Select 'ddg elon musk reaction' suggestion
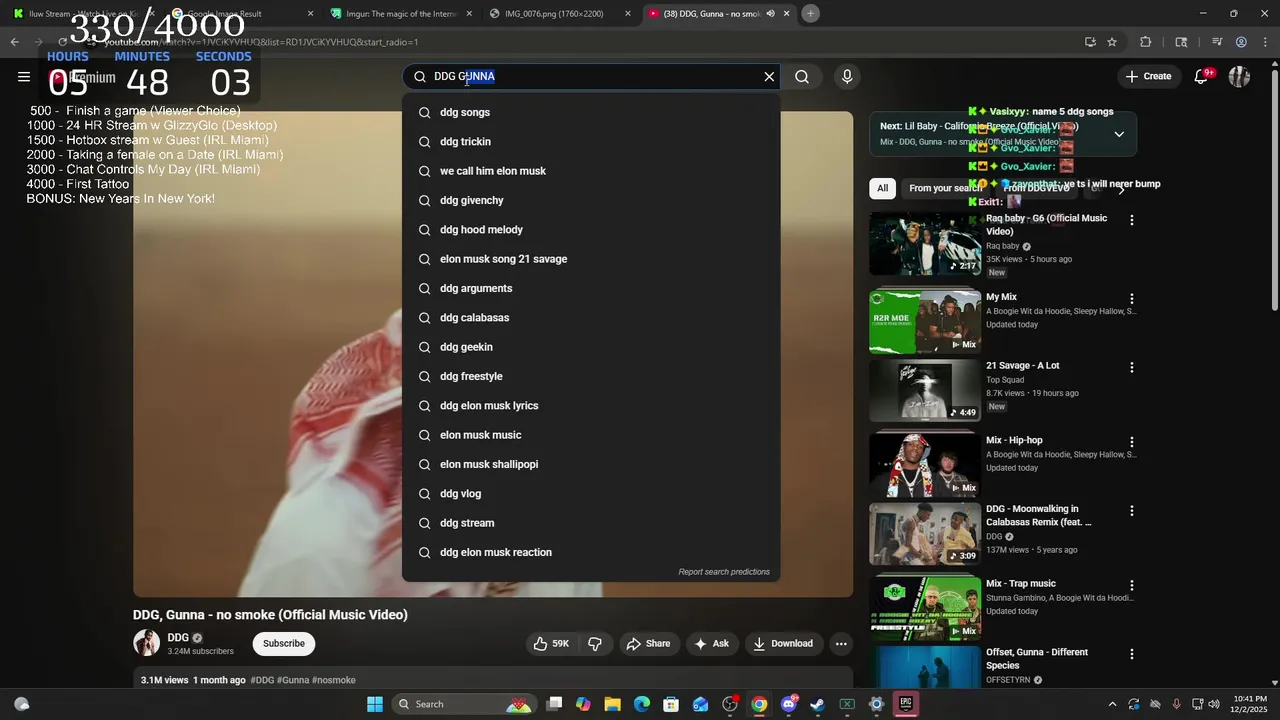Image resolution: width=1280 pixels, height=720 pixels. click(x=591, y=552)
